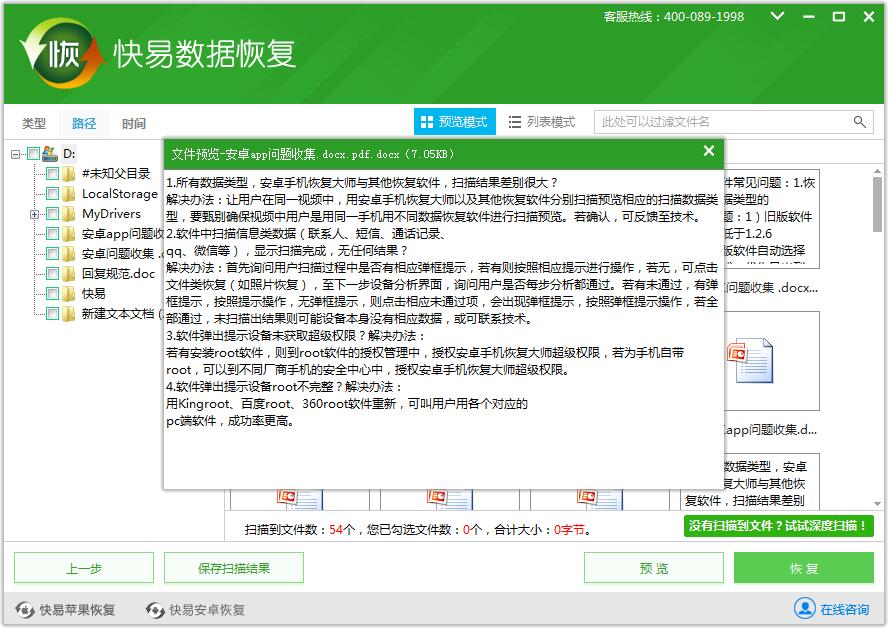Screen dimensions: 888x628
Task: Open 快易苹果恢复 Apple recovery tool
Action: pyautogui.click(x=66, y=609)
